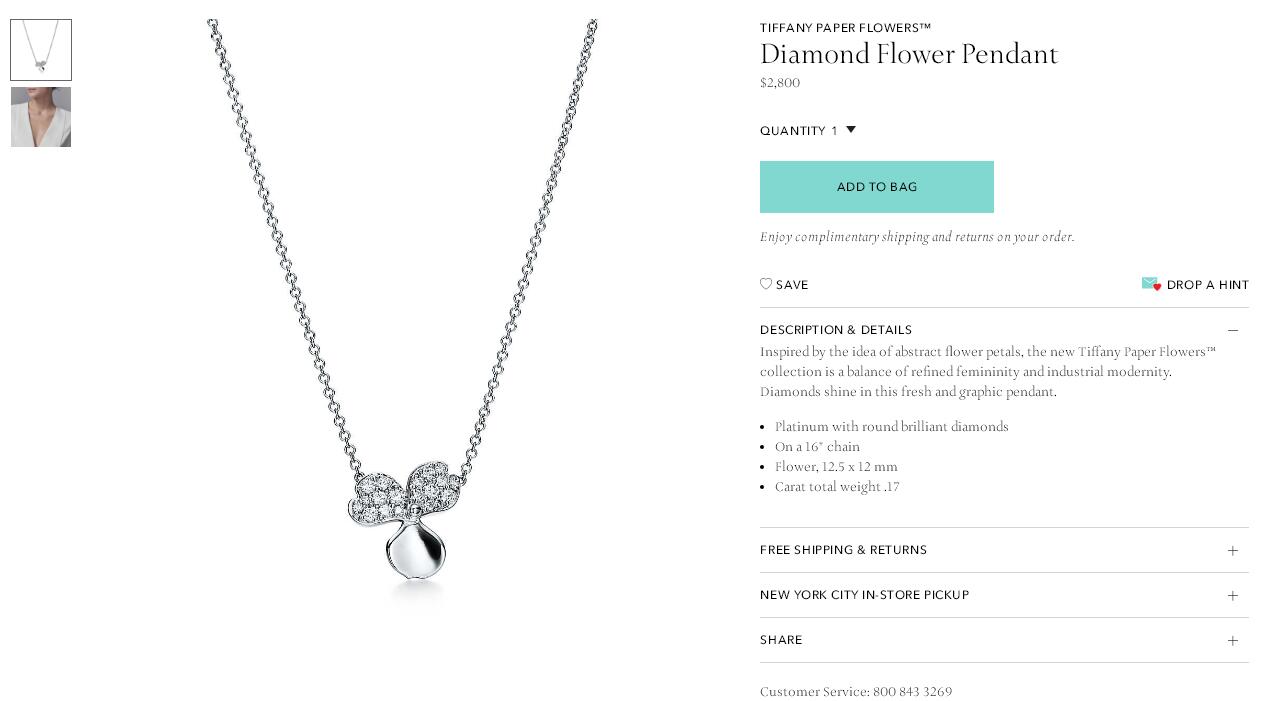This screenshot has height=701, width=1288.
Task: Click plus icon beside Free Shipping & Returns
Action: 1233,551
